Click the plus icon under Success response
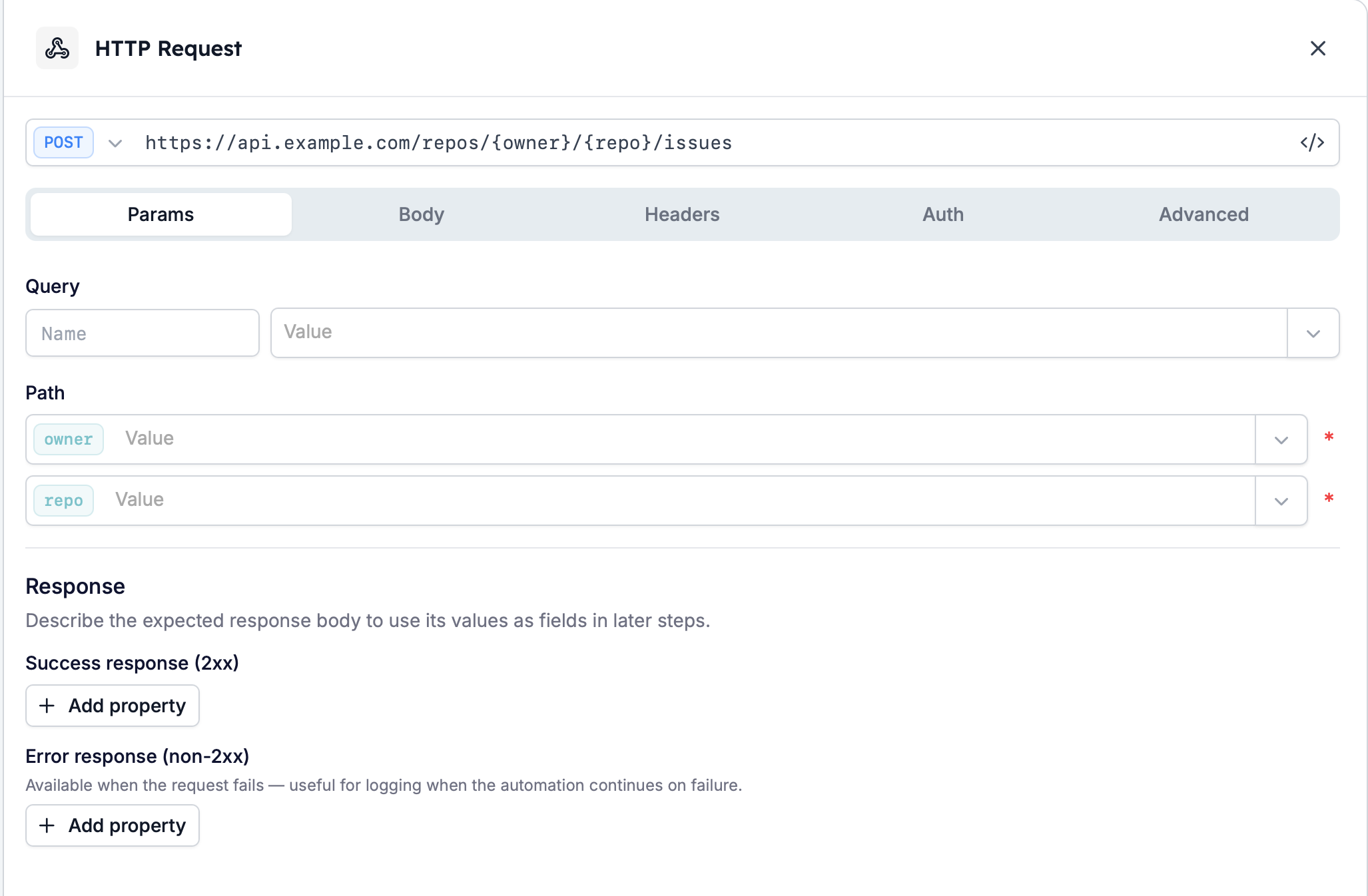Image resolution: width=1368 pixels, height=896 pixels. coord(47,706)
